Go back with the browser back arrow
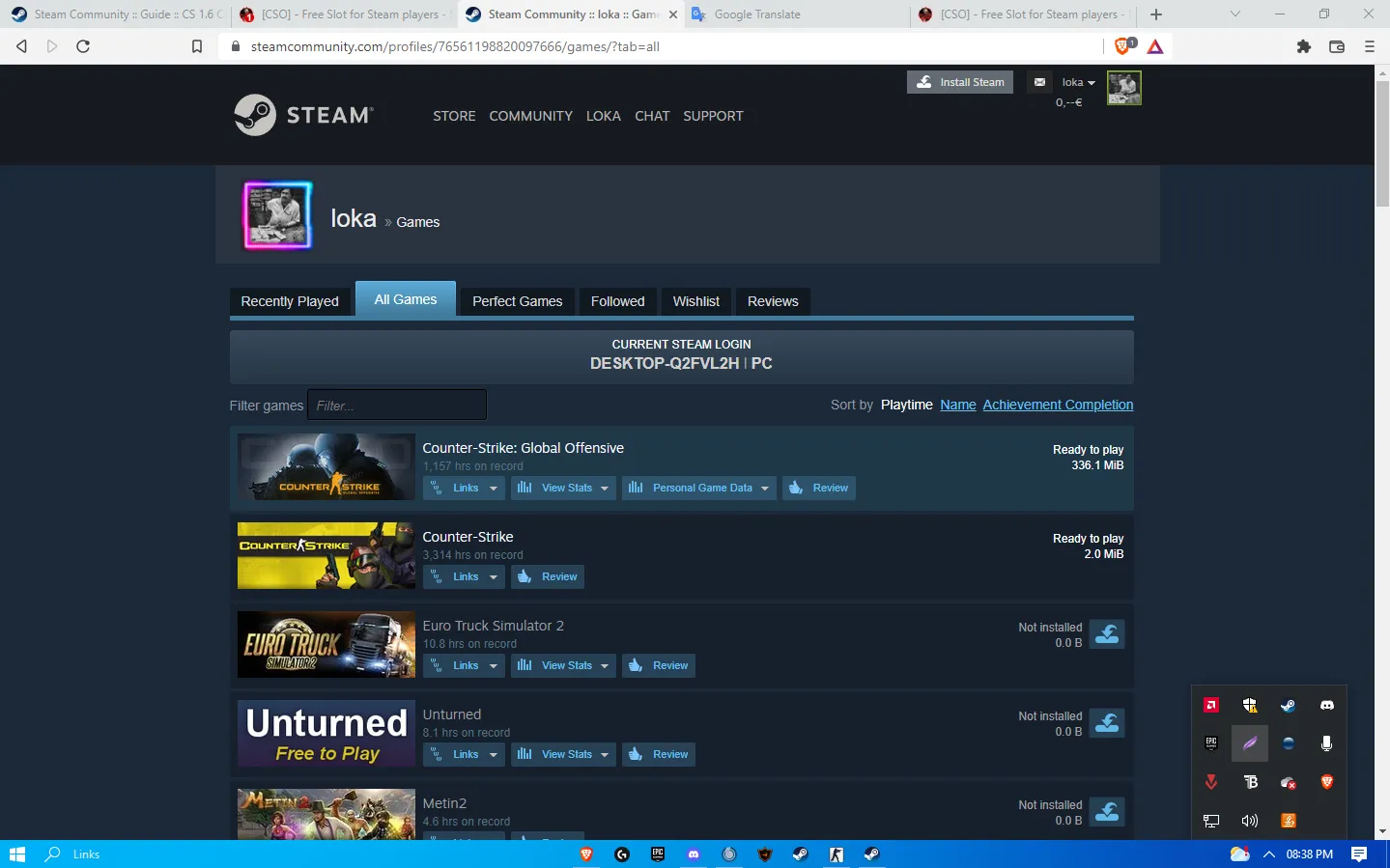1390x868 pixels. click(x=22, y=46)
